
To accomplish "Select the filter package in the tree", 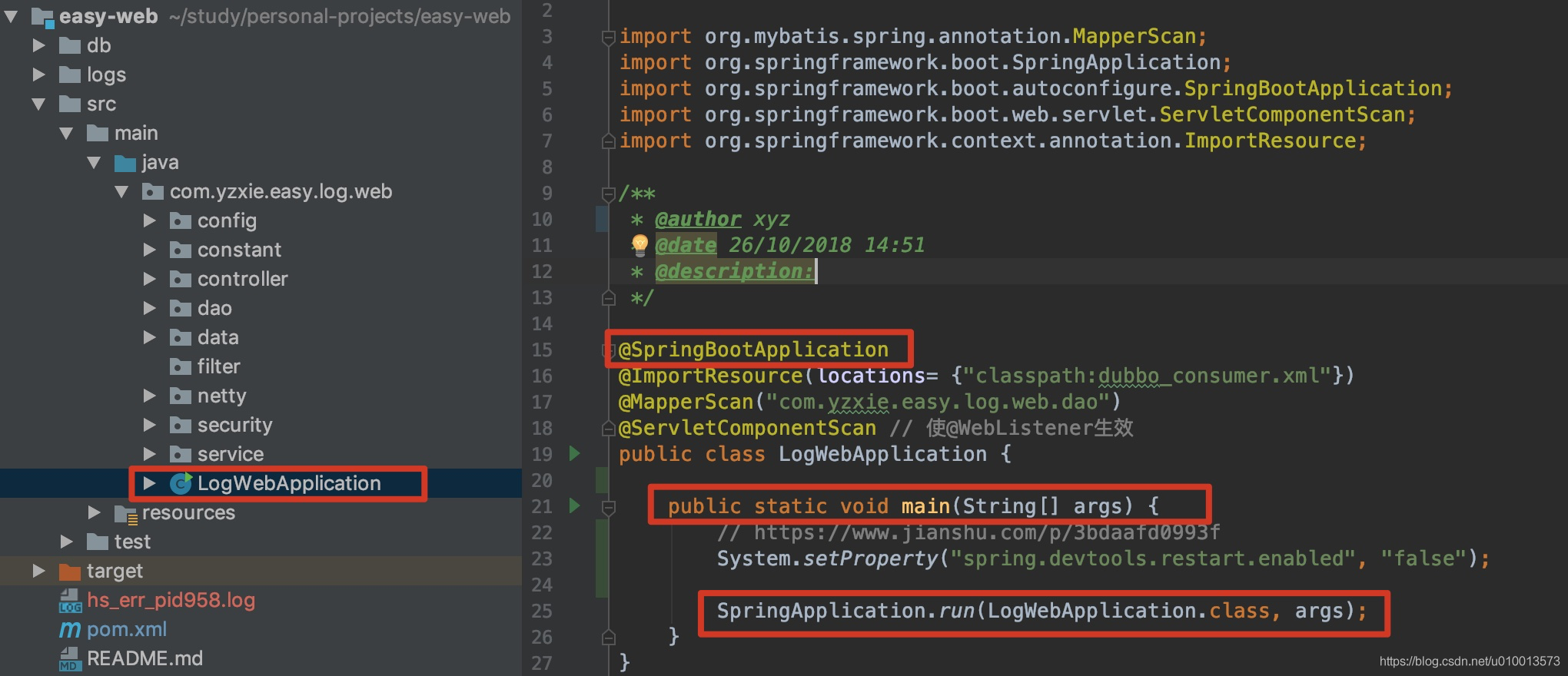I will (x=218, y=366).
